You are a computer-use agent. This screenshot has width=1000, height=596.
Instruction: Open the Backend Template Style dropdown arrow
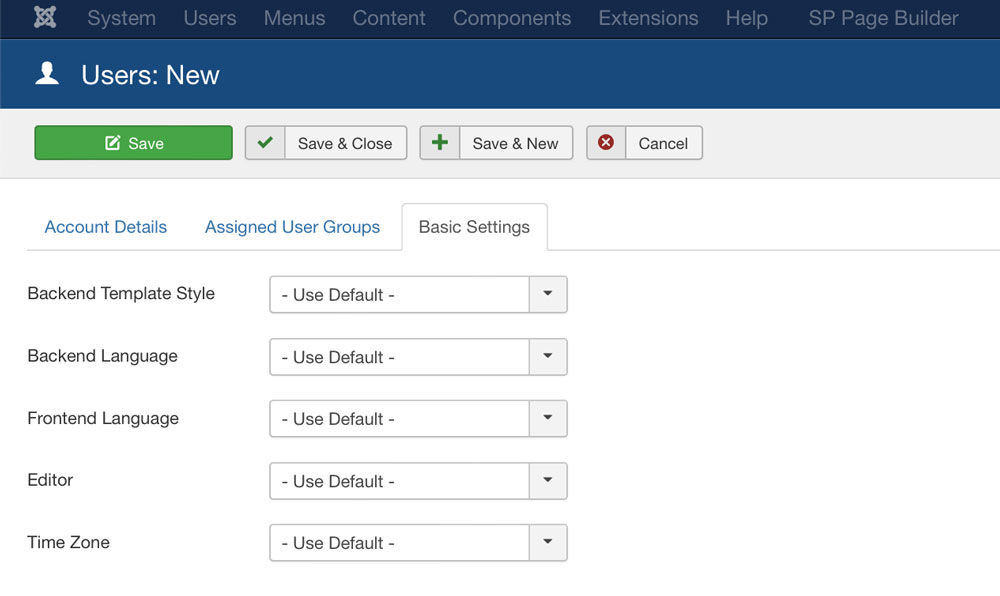547,294
